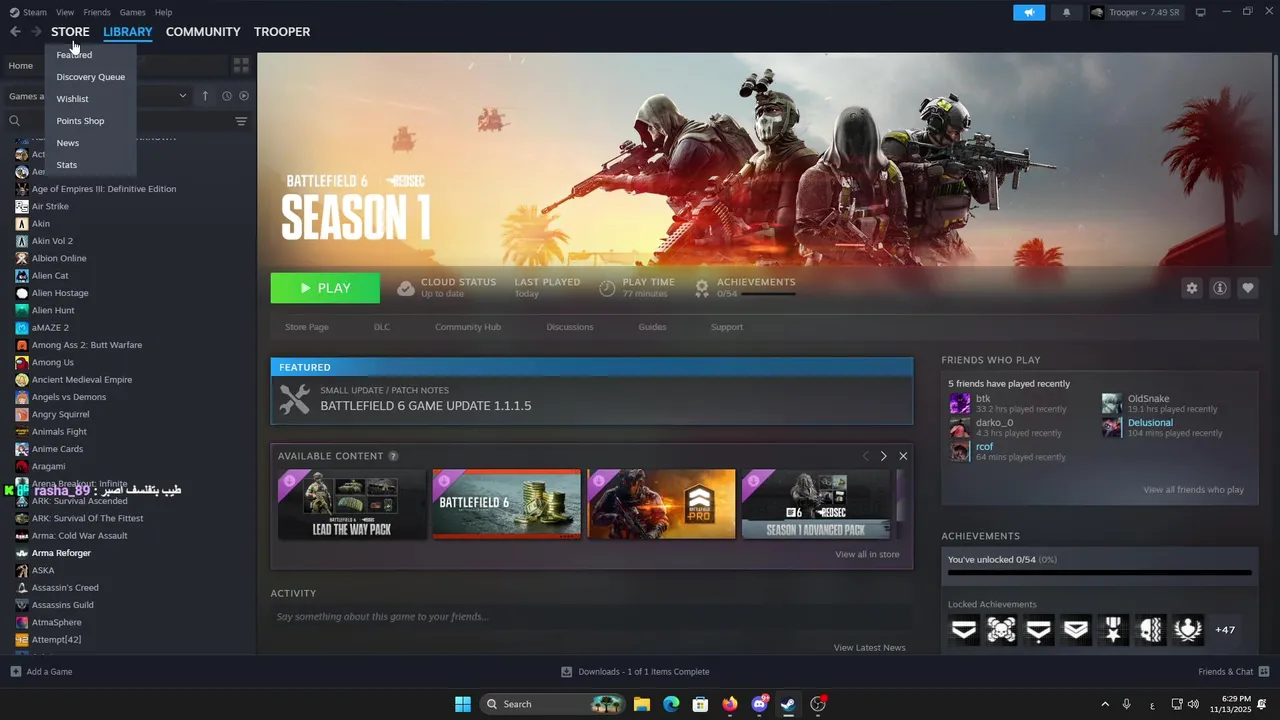Toggle library grid view icon
Viewport: 1280px width, 720px height.
click(x=241, y=65)
